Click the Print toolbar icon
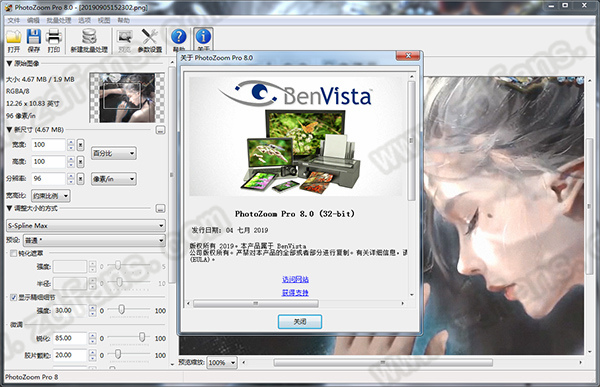 click(54, 37)
